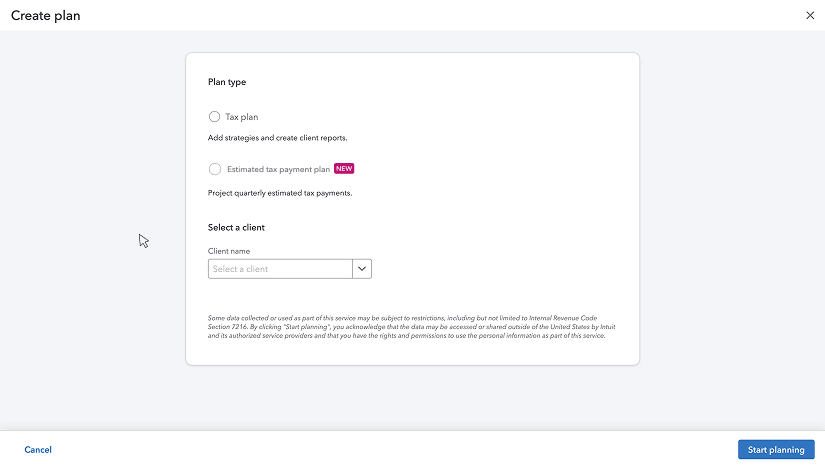
Task: Click the Start planning button
Action: (x=776, y=450)
